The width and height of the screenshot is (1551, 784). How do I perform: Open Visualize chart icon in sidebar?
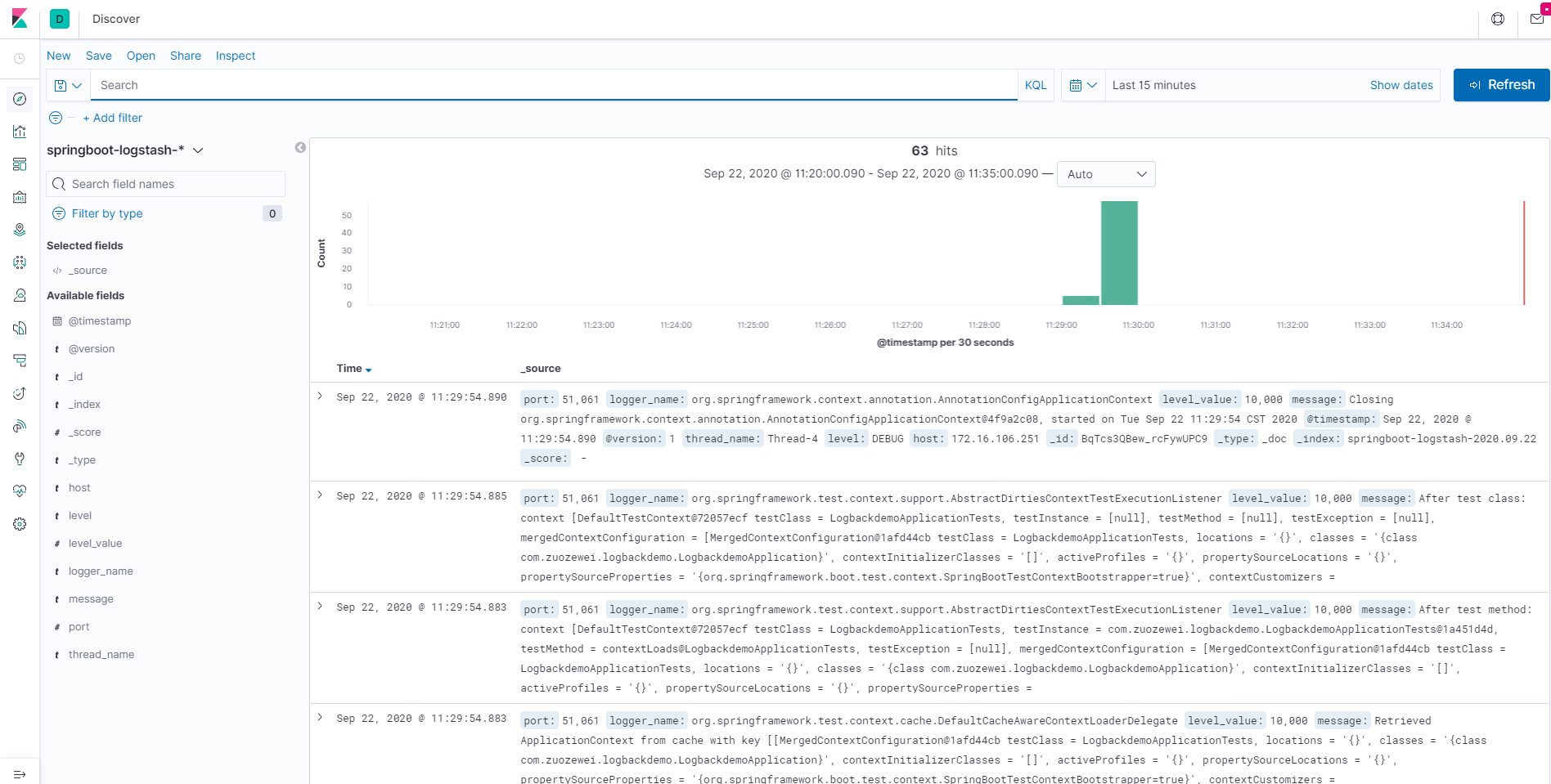[20, 132]
